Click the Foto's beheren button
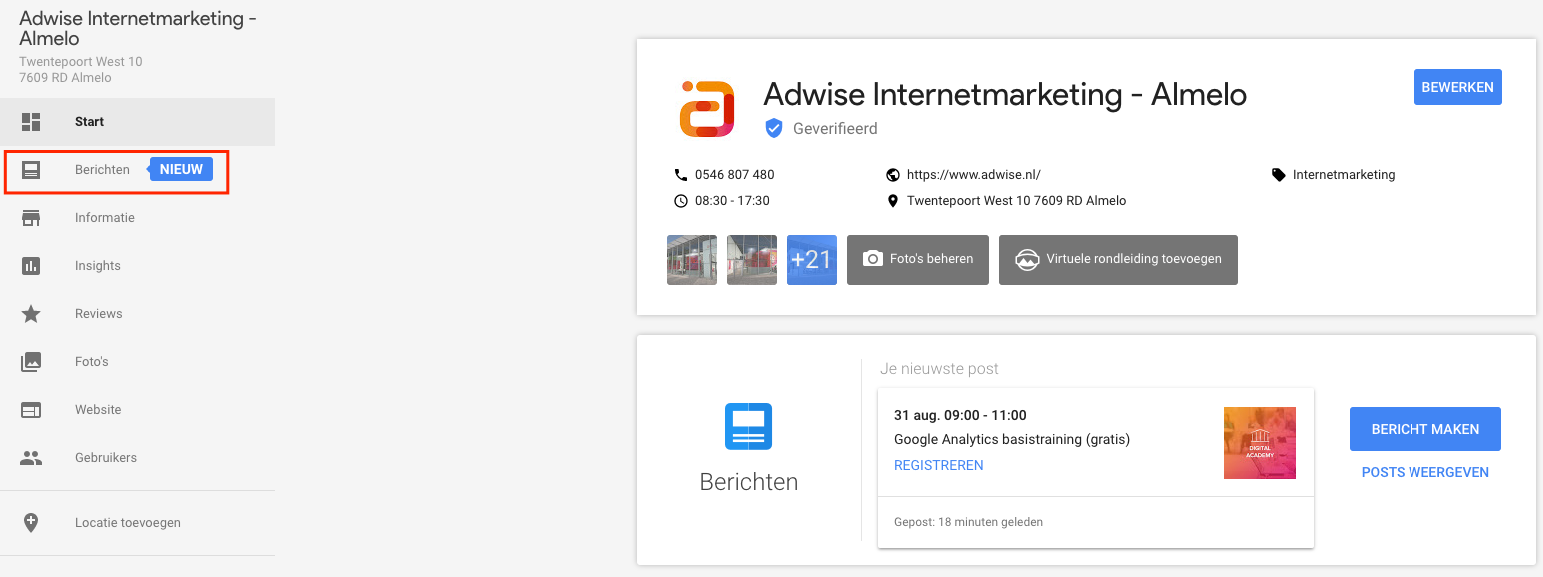The image size is (1543, 577). click(x=917, y=260)
